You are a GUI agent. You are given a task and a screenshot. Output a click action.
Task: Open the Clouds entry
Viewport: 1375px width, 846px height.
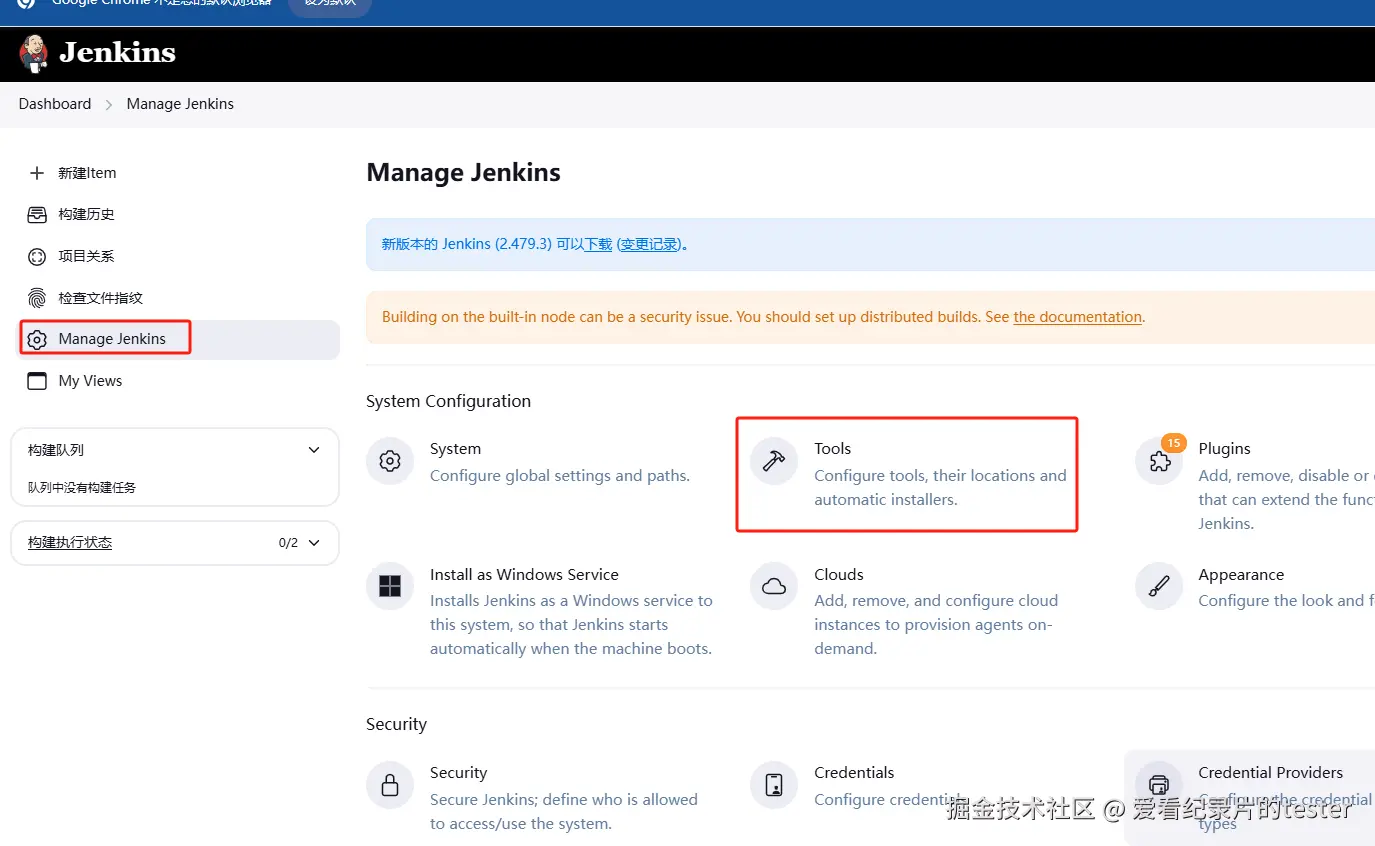tap(838, 575)
